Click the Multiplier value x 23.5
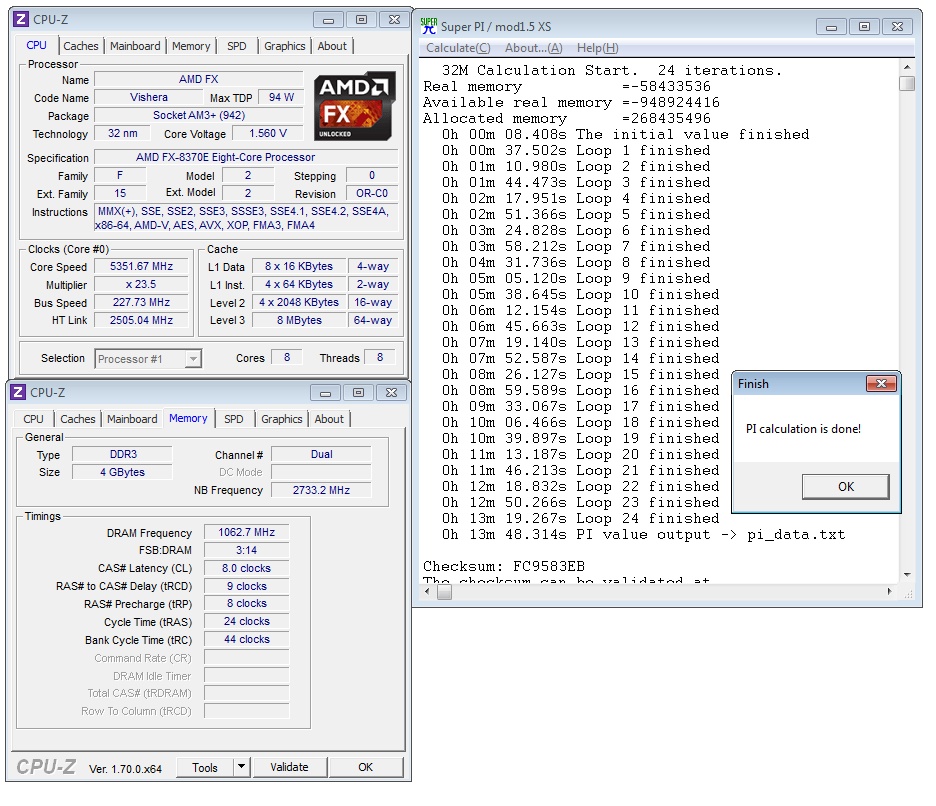 [141, 284]
